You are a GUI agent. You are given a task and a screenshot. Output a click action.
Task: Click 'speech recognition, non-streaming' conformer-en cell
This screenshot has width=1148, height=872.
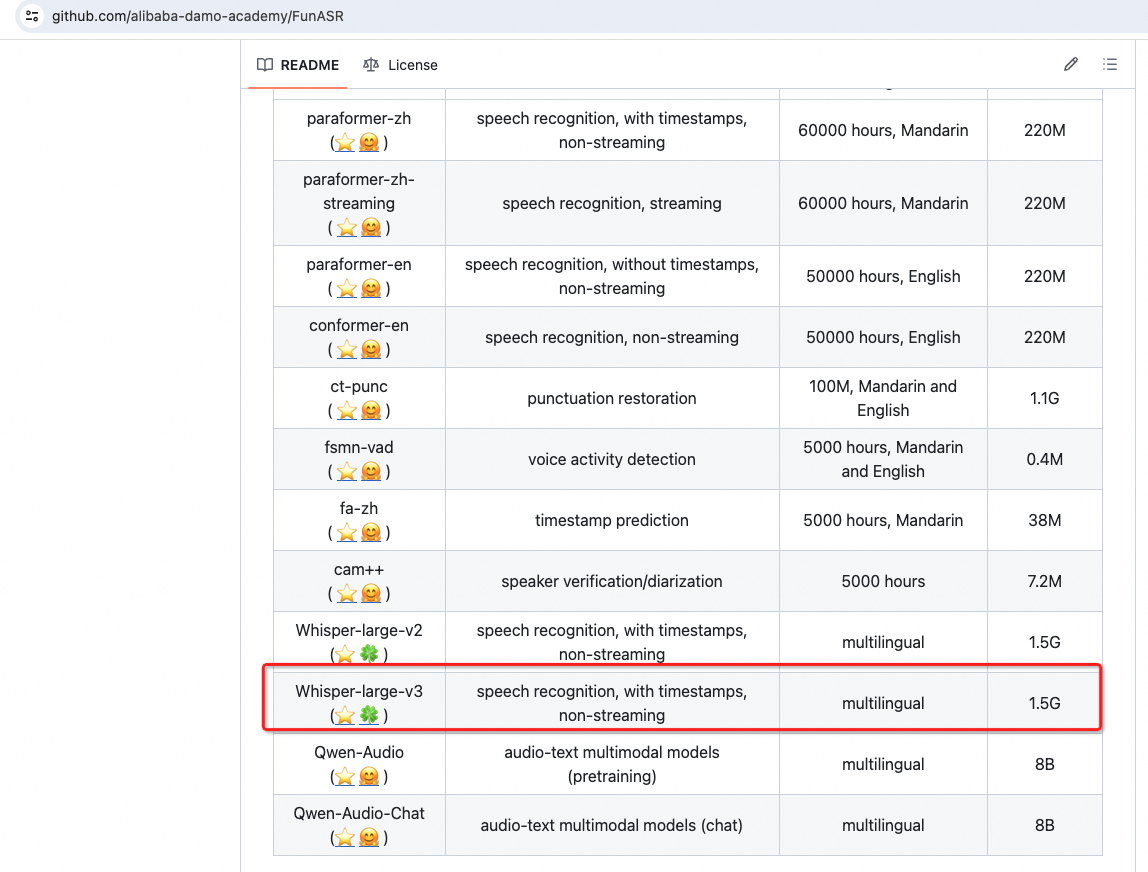pyautogui.click(x=612, y=338)
